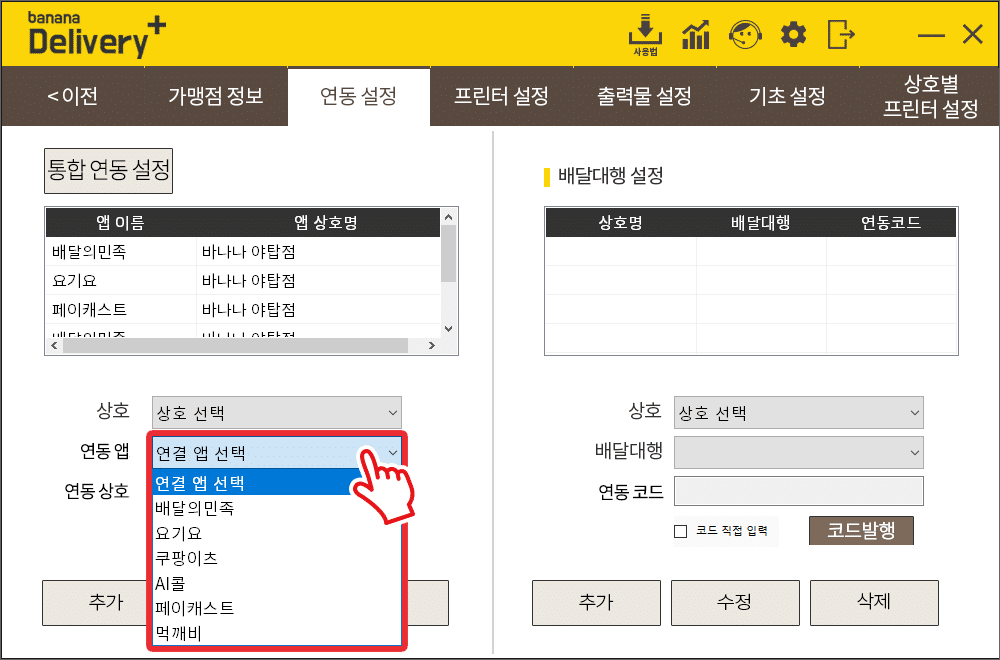This screenshot has width=1000, height=660.
Task: Click the horizontal scrollbar left arrow
Action: tap(54, 346)
